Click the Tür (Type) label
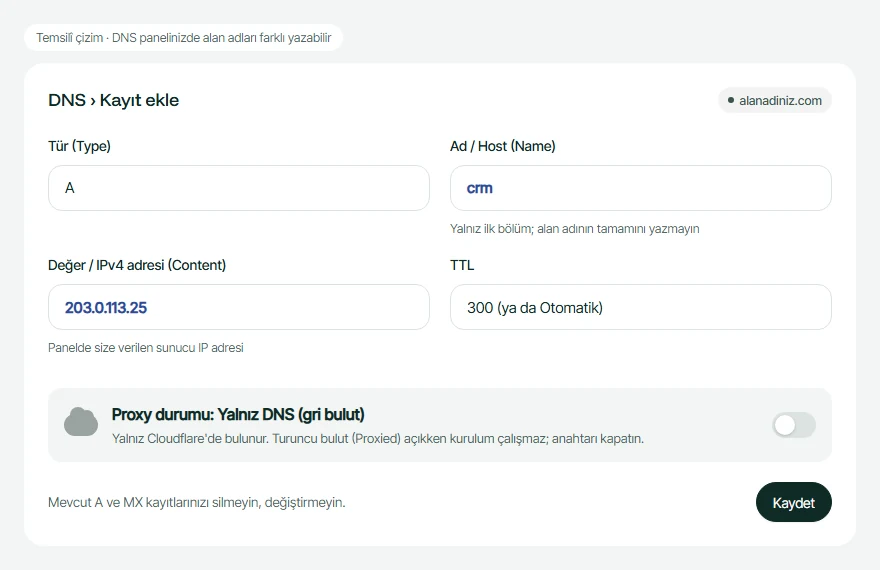The height and width of the screenshot is (570, 880). click(79, 146)
